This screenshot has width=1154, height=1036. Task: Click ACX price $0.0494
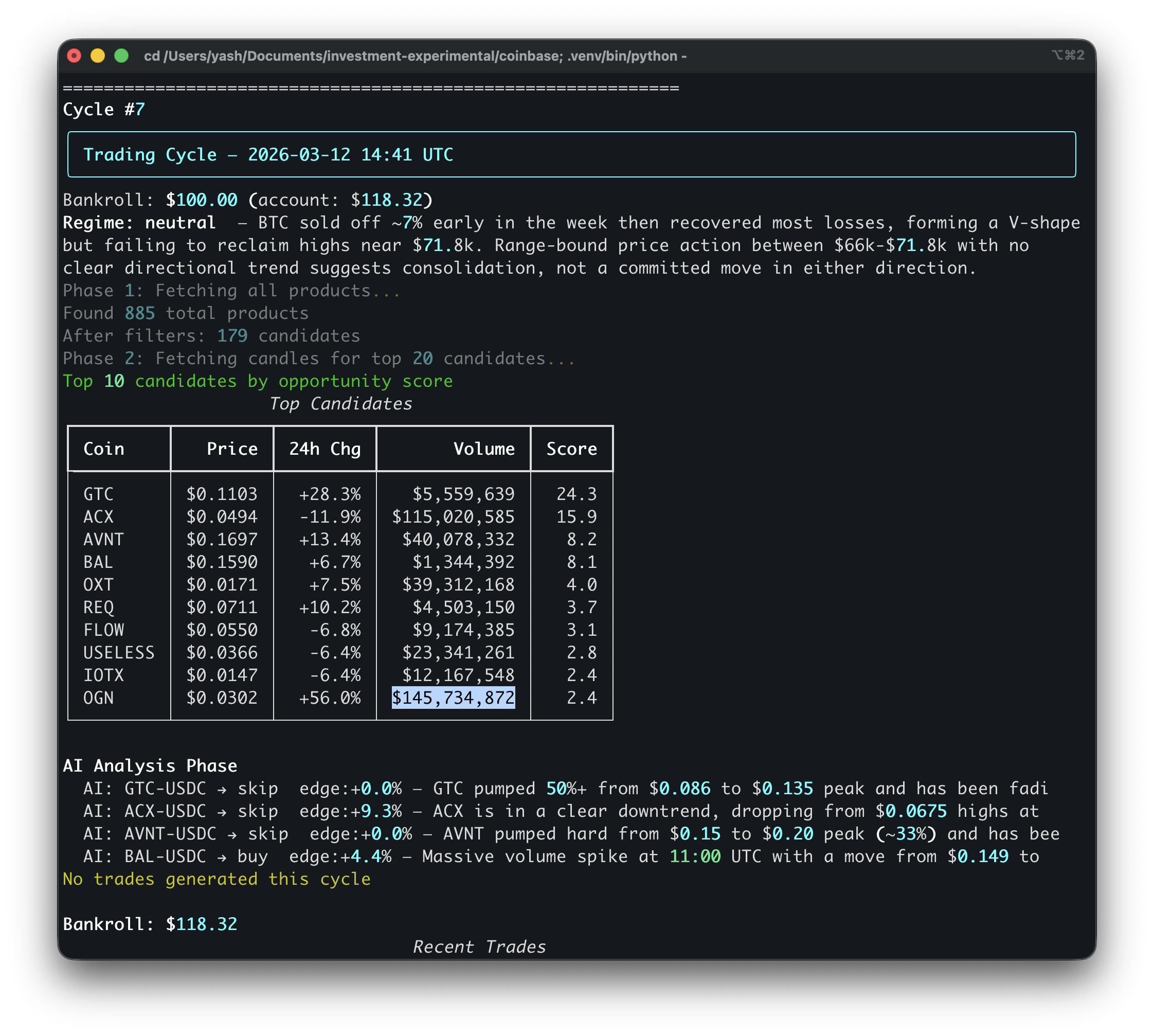pos(222,517)
